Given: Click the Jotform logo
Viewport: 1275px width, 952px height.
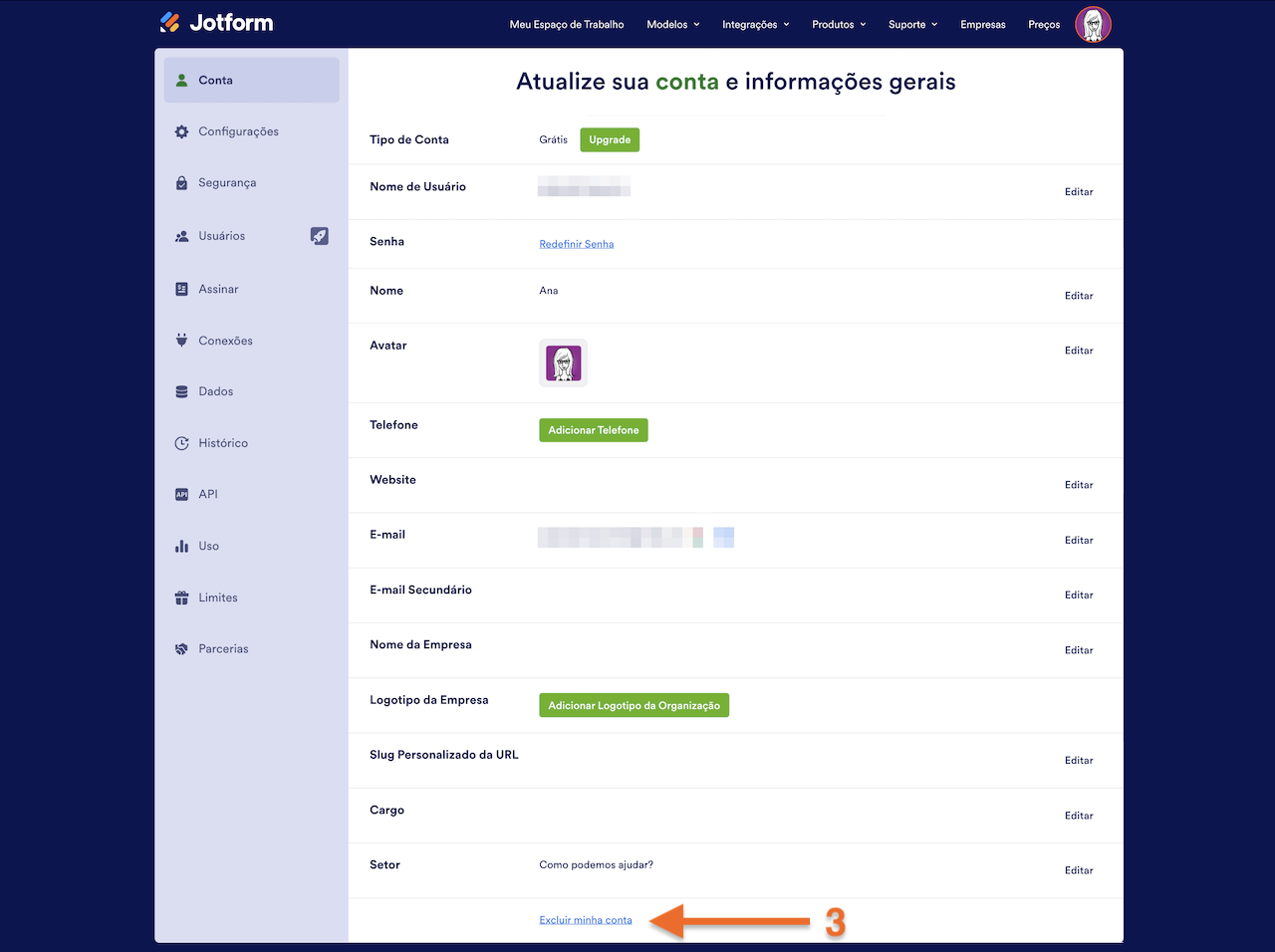Looking at the screenshot, I should [x=216, y=23].
